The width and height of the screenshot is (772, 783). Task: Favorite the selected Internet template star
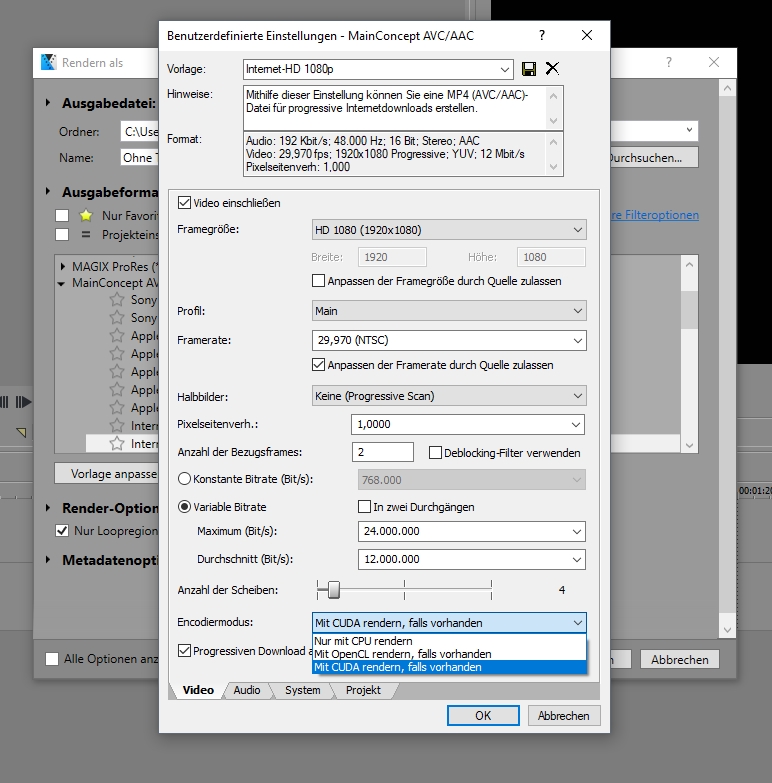(x=117, y=443)
